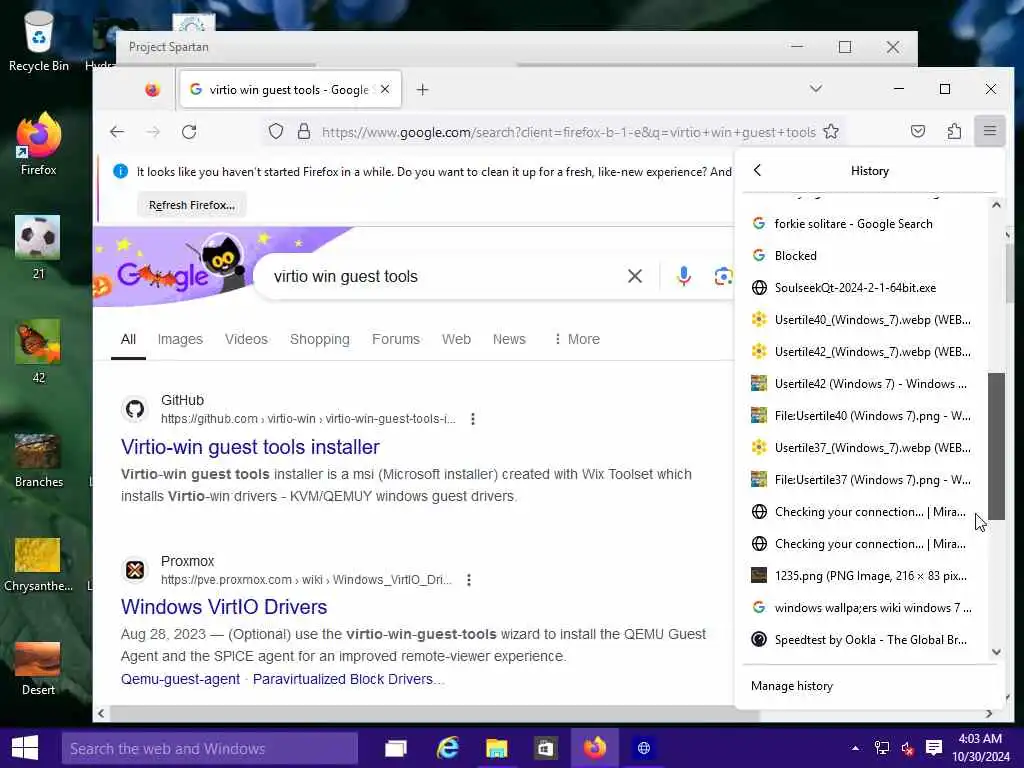1024x768 pixels.
Task: Click the GitHub favicon in results
Action: pyautogui.click(x=135, y=409)
